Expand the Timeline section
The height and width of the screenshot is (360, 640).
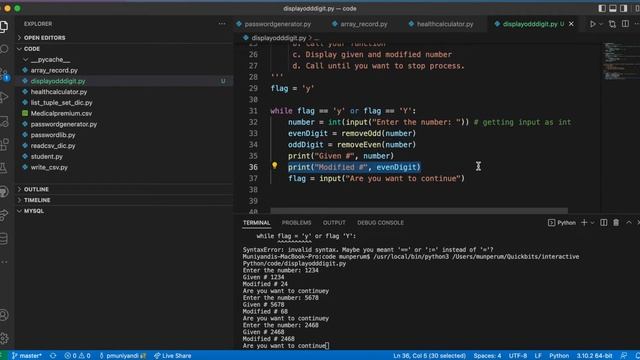tap(37, 200)
